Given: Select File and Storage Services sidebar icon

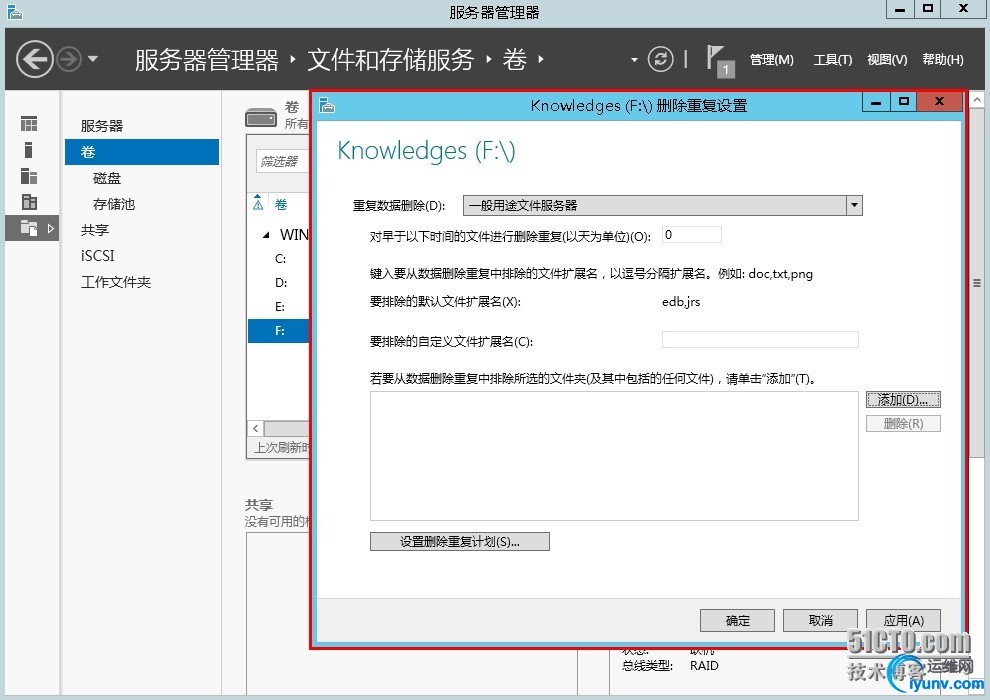Looking at the screenshot, I should click(x=30, y=228).
